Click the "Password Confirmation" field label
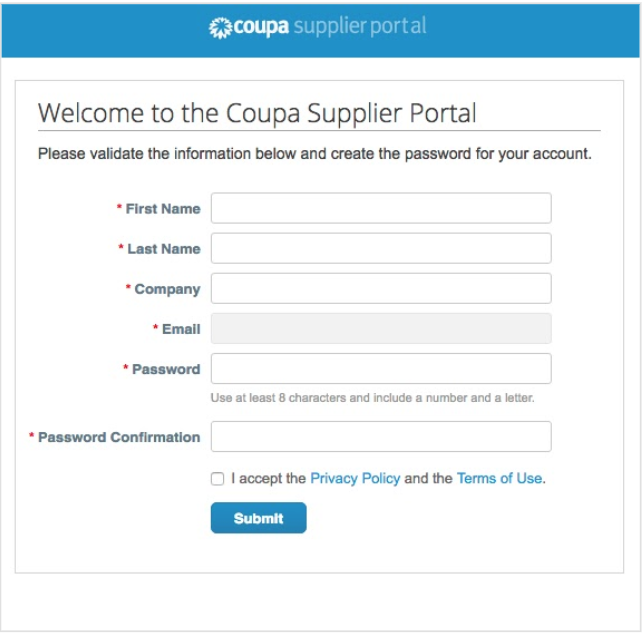 coord(119,437)
